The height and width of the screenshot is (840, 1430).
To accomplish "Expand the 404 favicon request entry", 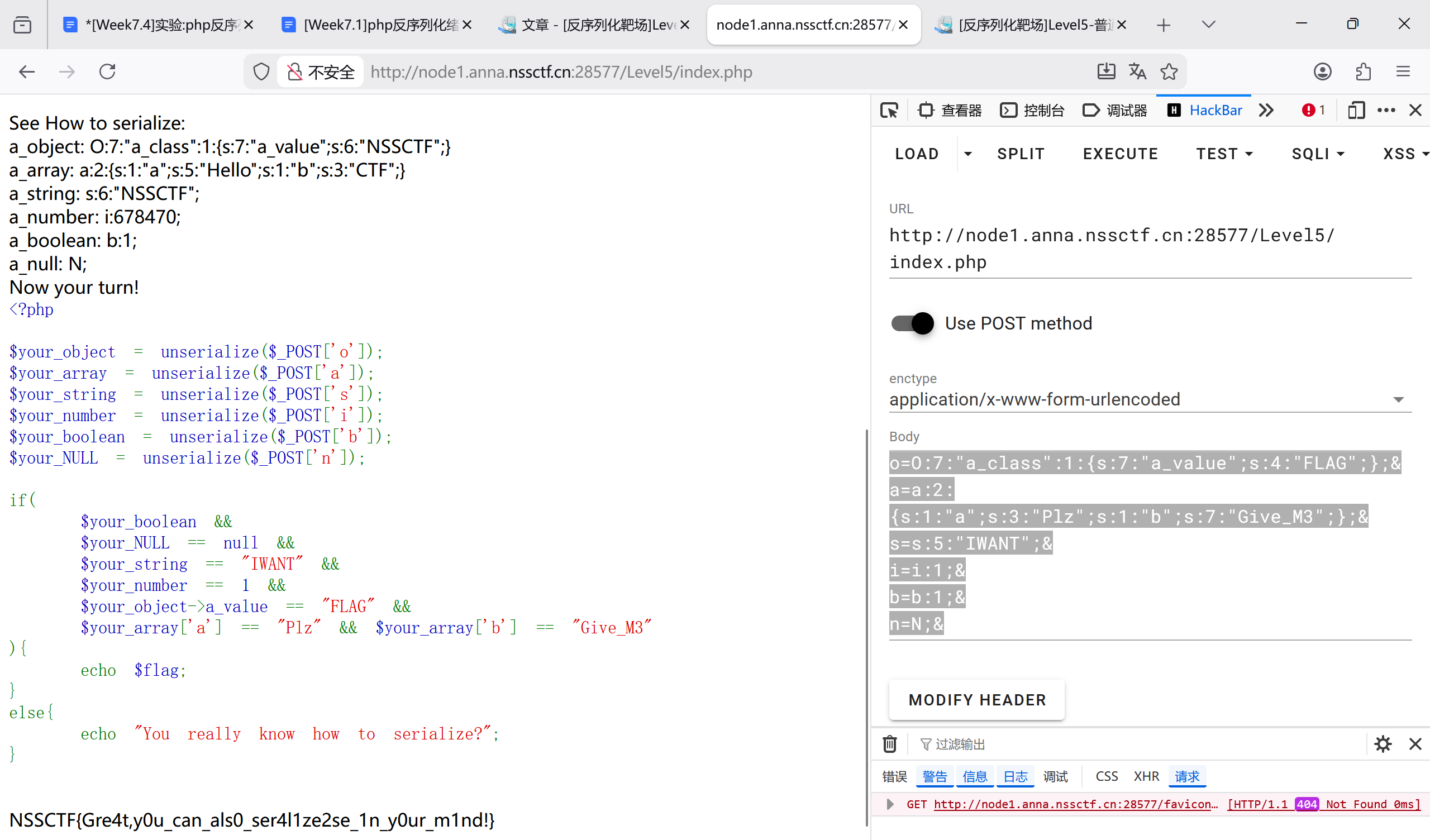I will 890,804.
